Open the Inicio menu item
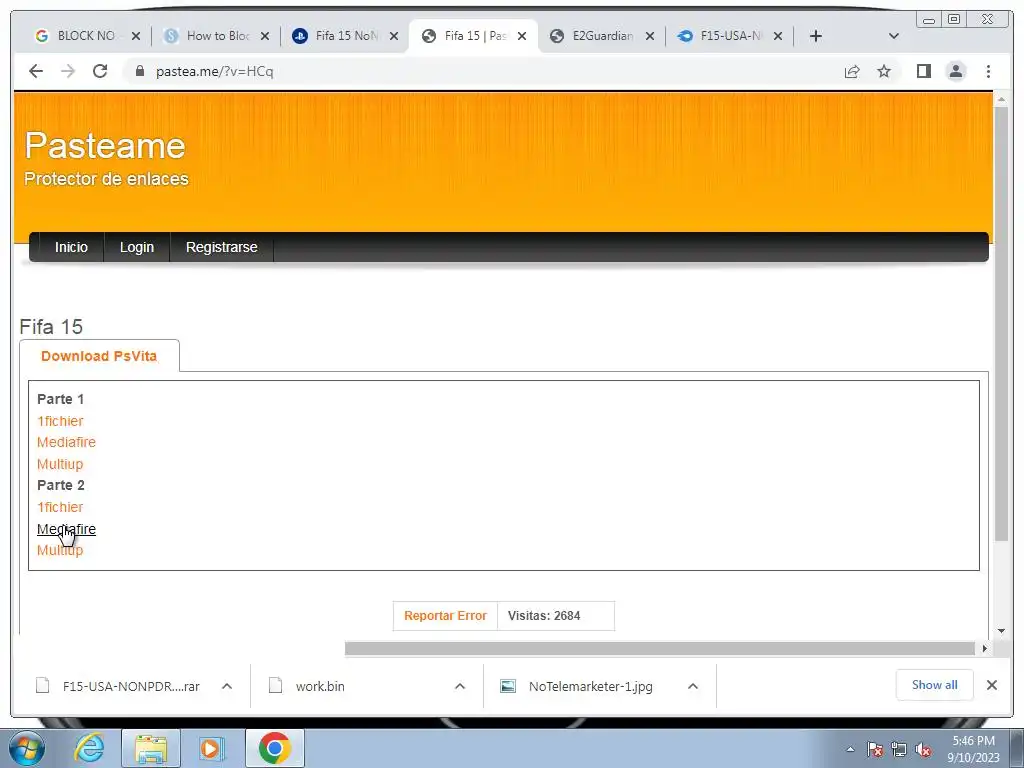Image resolution: width=1024 pixels, height=768 pixels. 71,247
